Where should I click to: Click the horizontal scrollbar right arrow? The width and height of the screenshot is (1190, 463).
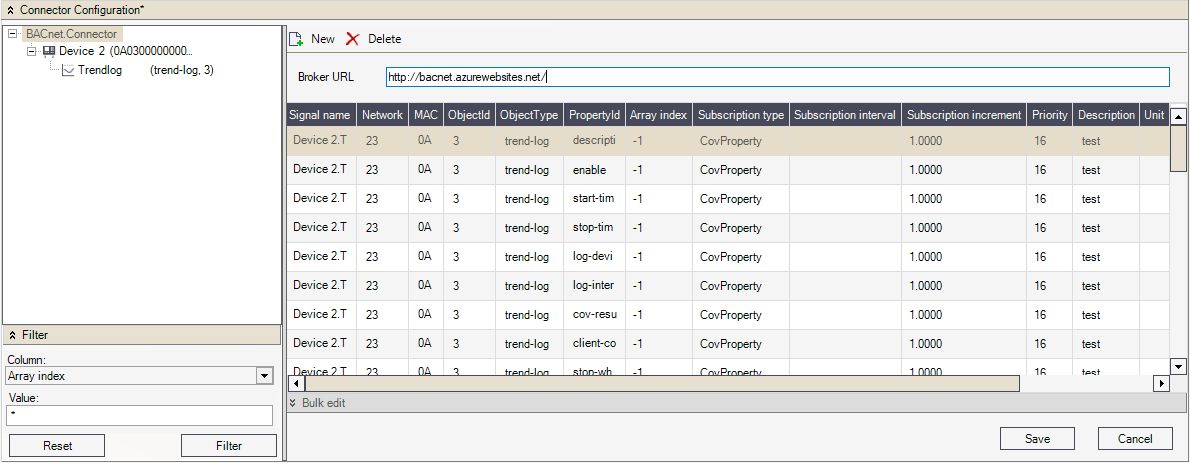[x=1161, y=383]
